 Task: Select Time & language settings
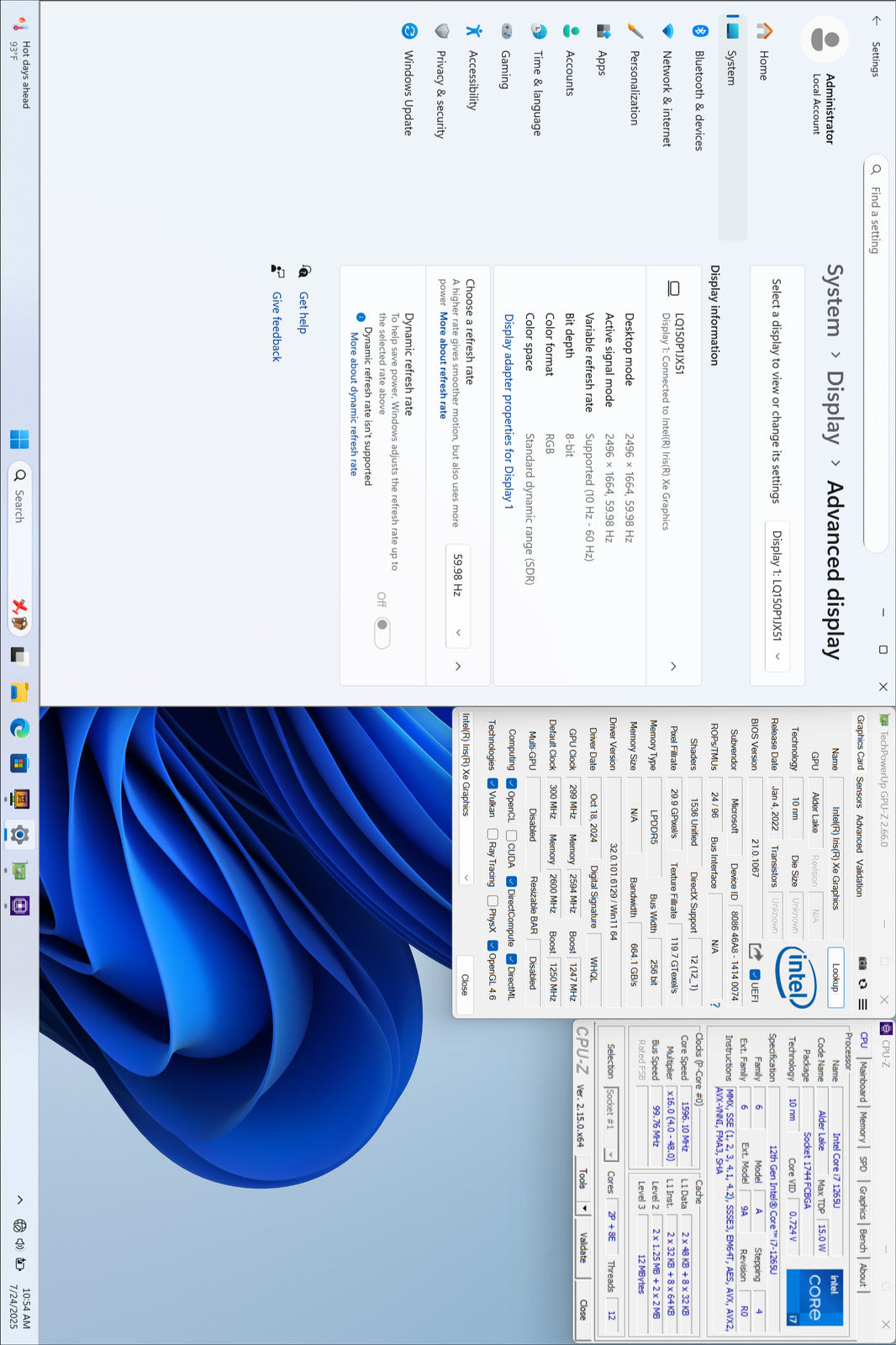[x=538, y=80]
